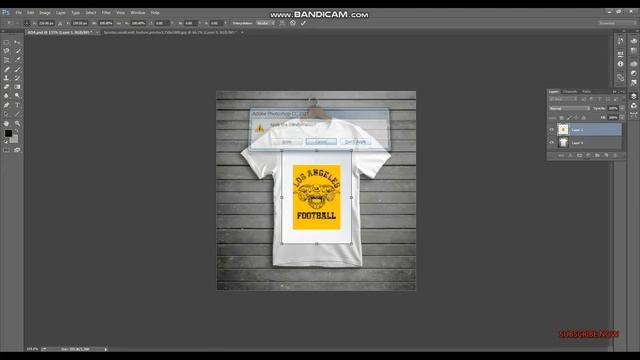Select the Move tool
This screenshot has width=640, height=360.
tap(17, 42)
